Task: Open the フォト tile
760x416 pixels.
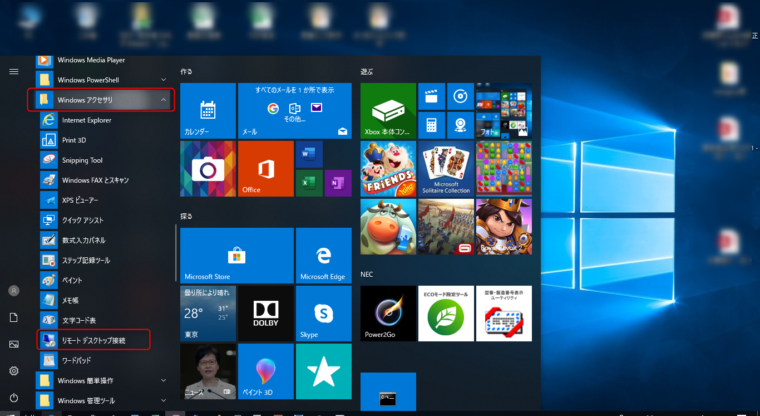Action: (x=504, y=111)
